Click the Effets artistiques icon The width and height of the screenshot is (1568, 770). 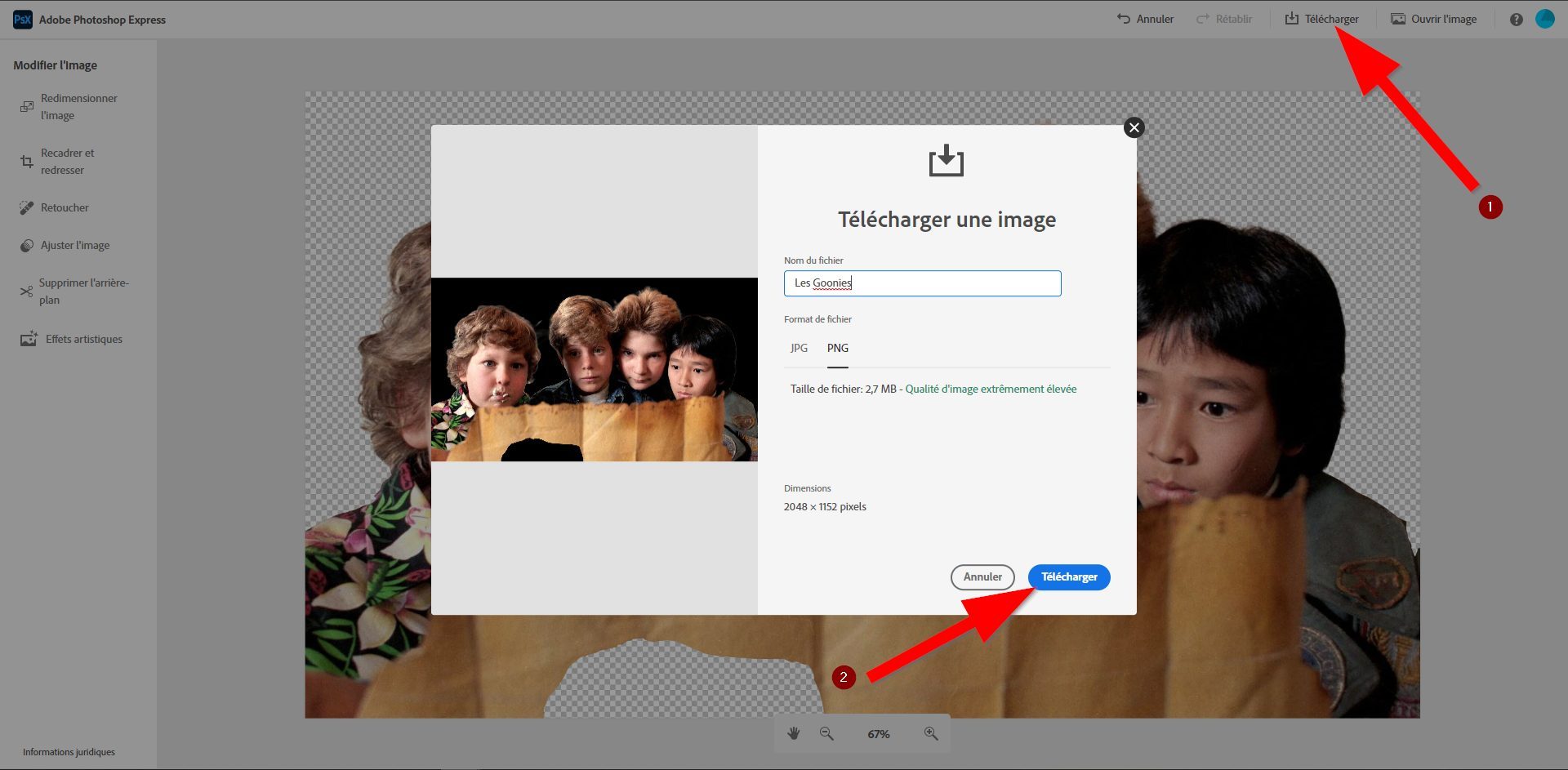coord(29,339)
